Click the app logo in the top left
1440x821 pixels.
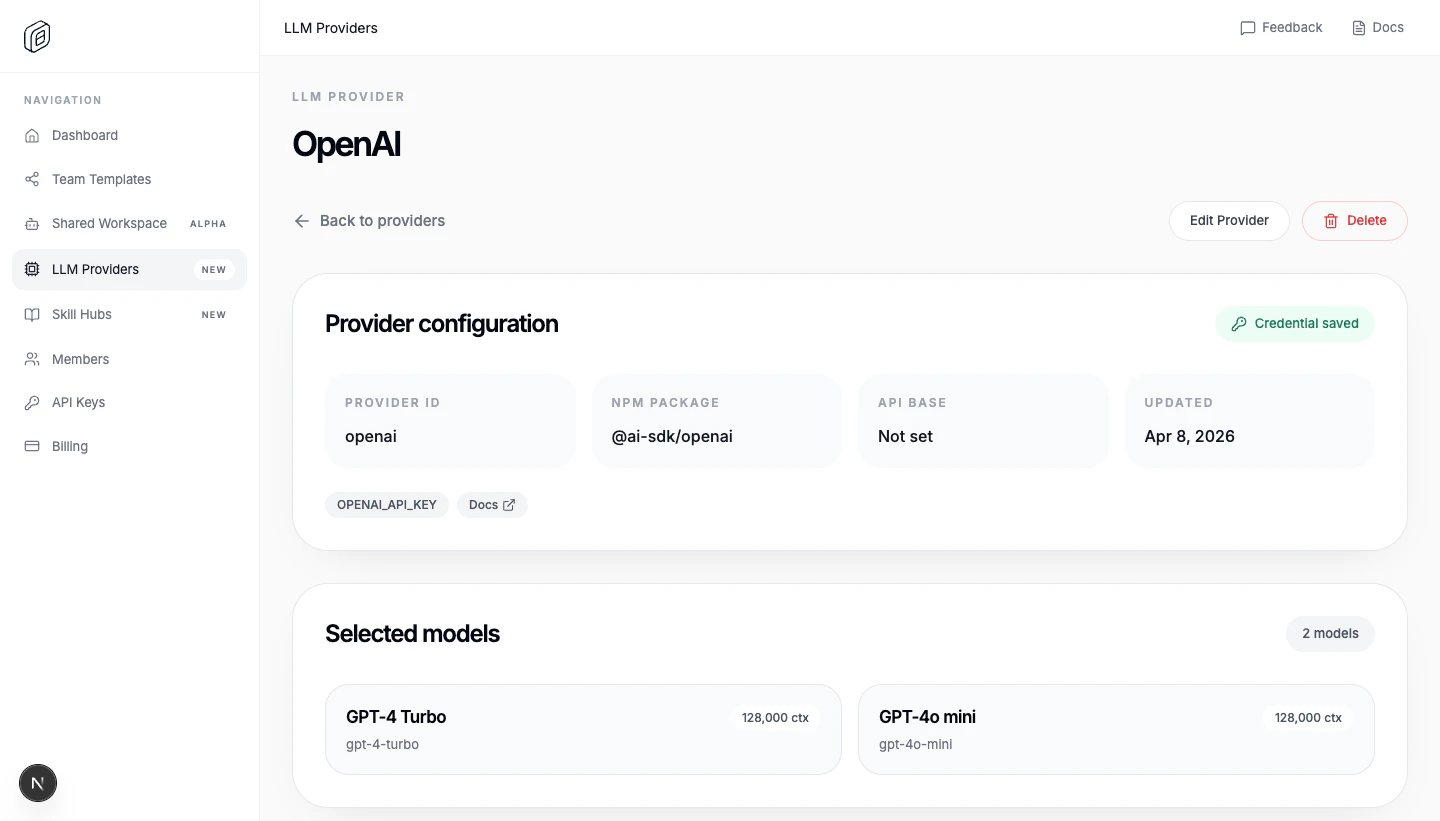36,36
